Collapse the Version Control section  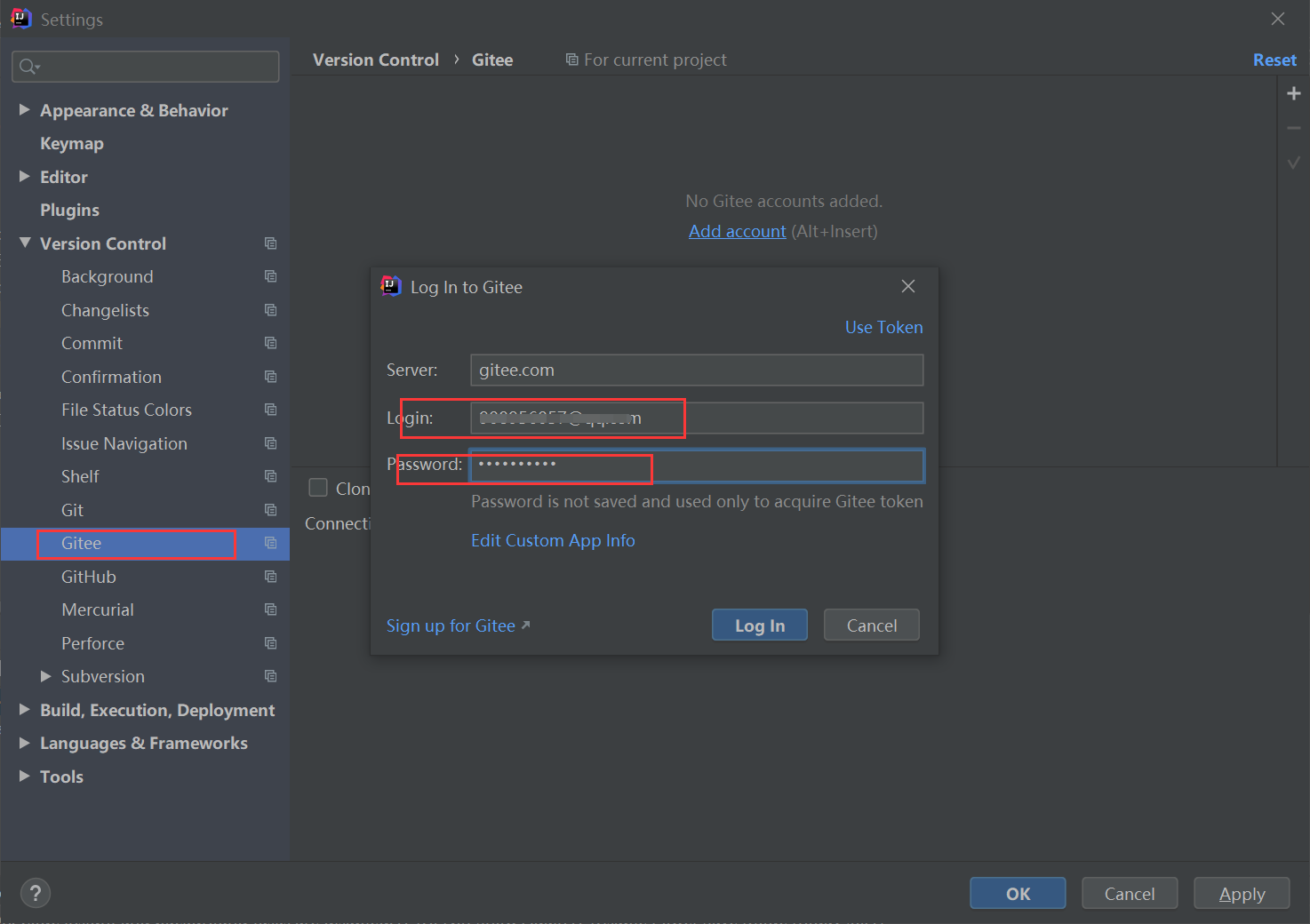tap(25, 243)
